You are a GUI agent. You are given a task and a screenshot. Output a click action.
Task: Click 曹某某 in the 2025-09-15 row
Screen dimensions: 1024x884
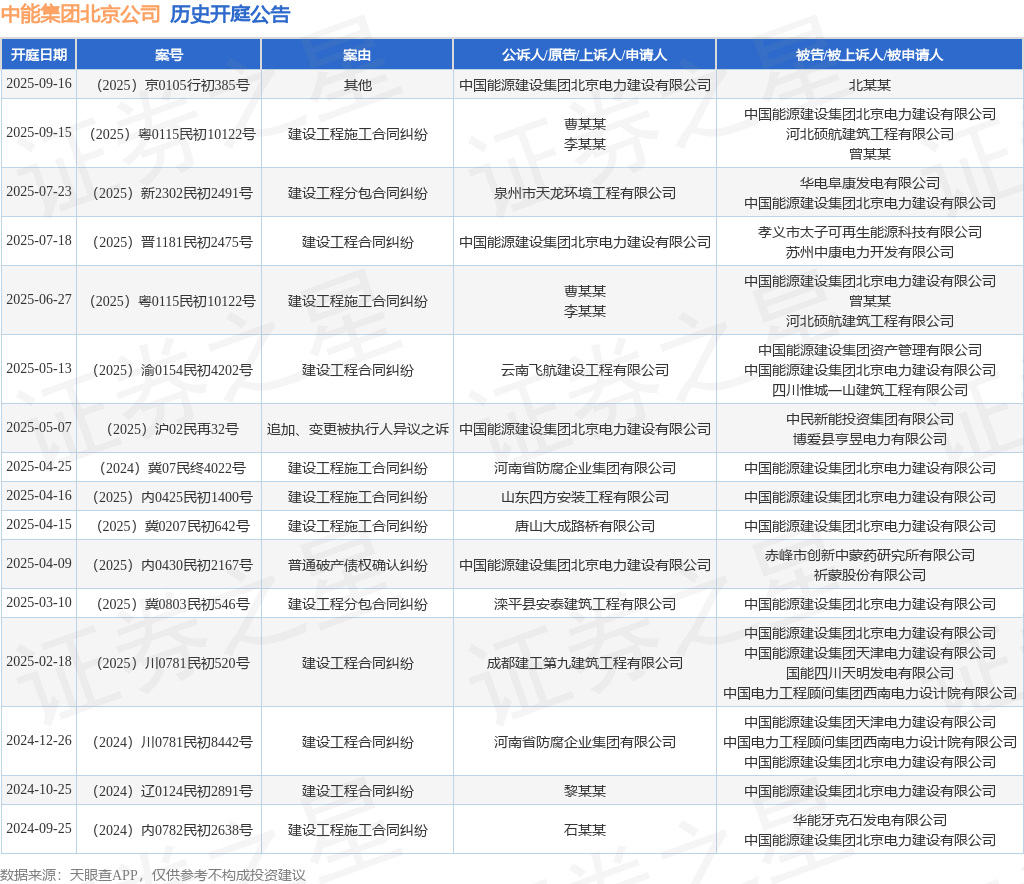coord(585,124)
